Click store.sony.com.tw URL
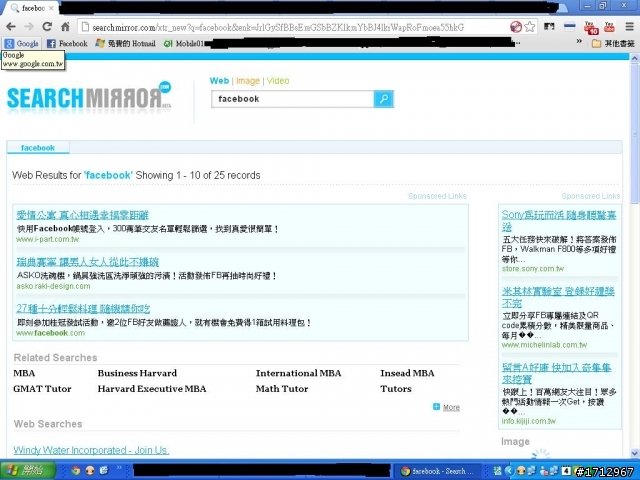640x480 pixels. (533, 269)
